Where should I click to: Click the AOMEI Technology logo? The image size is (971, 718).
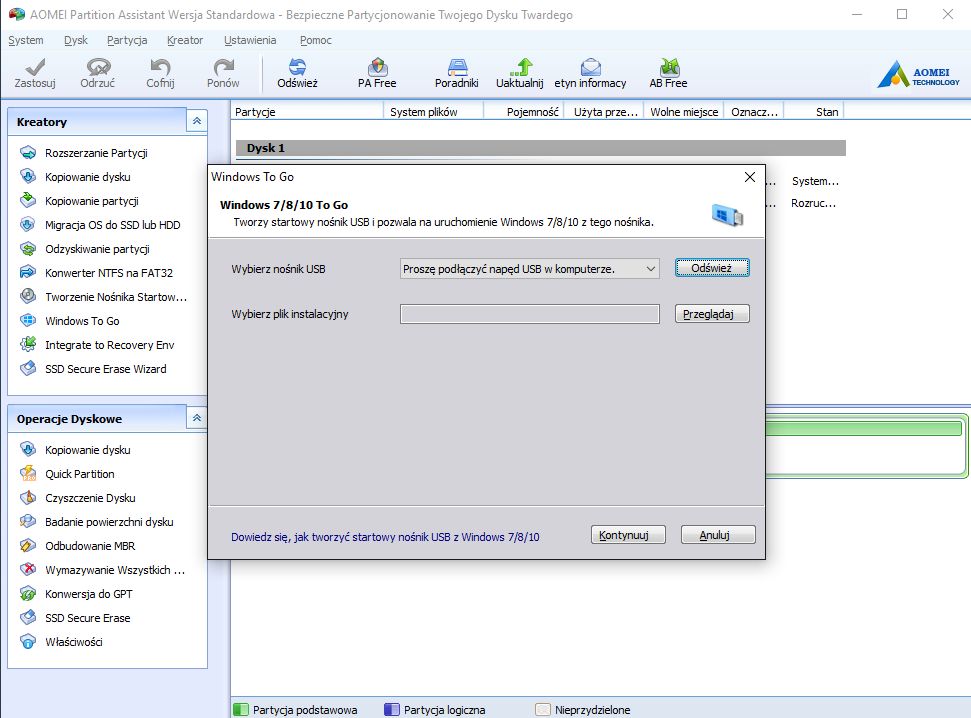[918, 74]
